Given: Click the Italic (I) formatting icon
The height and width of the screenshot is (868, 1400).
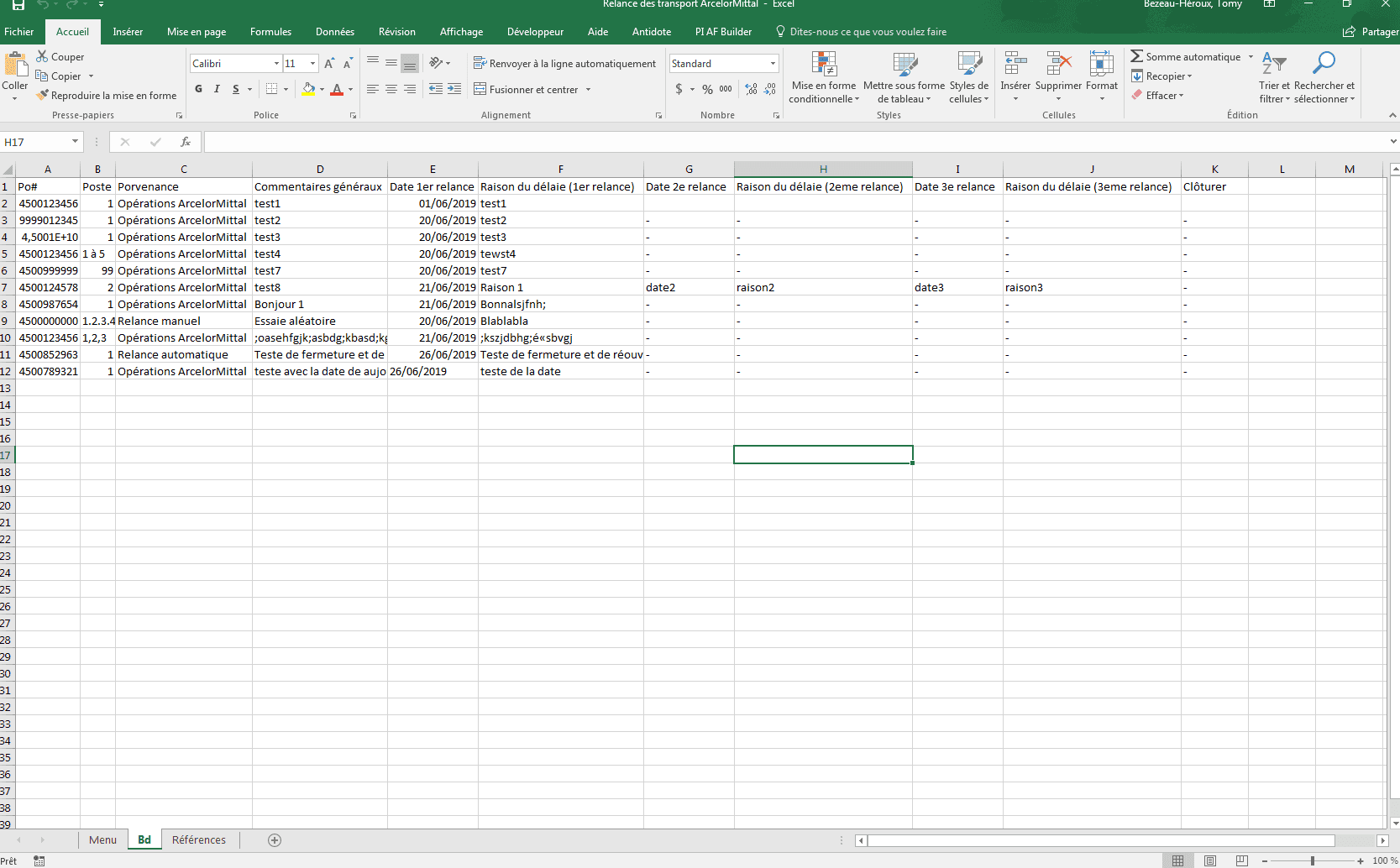Looking at the screenshot, I should 217,89.
